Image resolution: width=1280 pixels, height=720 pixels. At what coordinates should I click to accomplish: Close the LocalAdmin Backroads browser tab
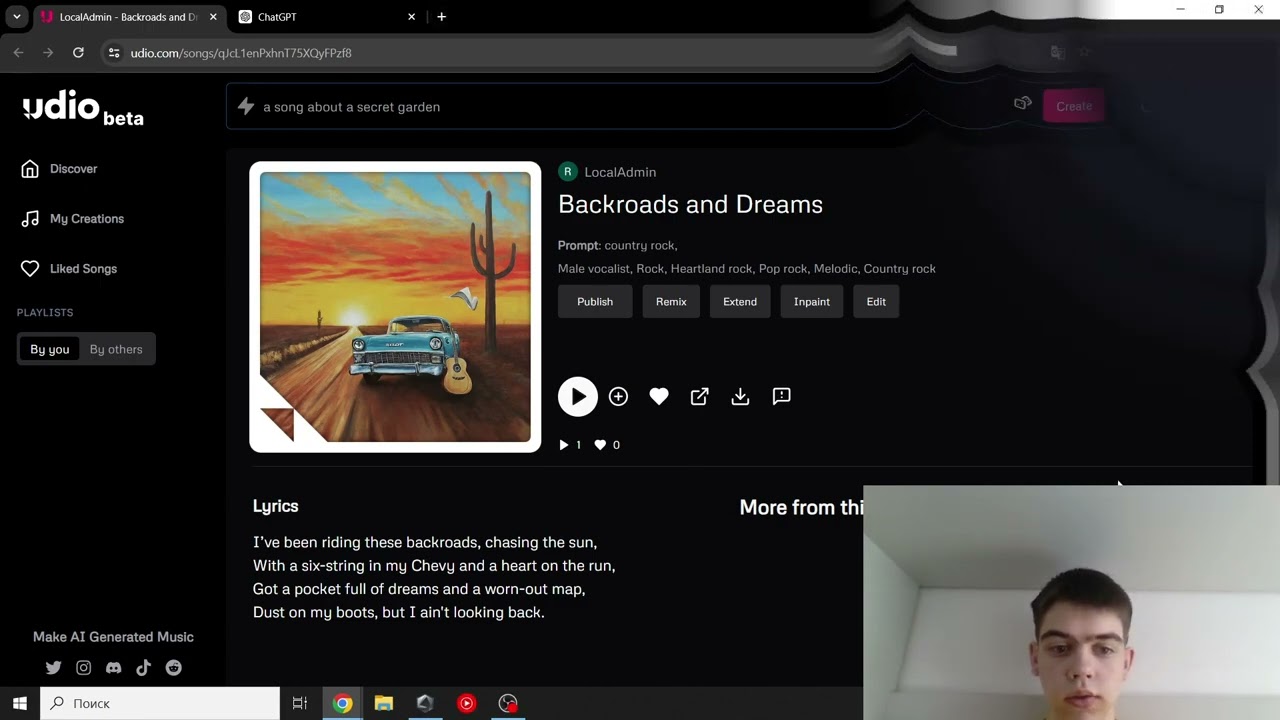(x=213, y=17)
